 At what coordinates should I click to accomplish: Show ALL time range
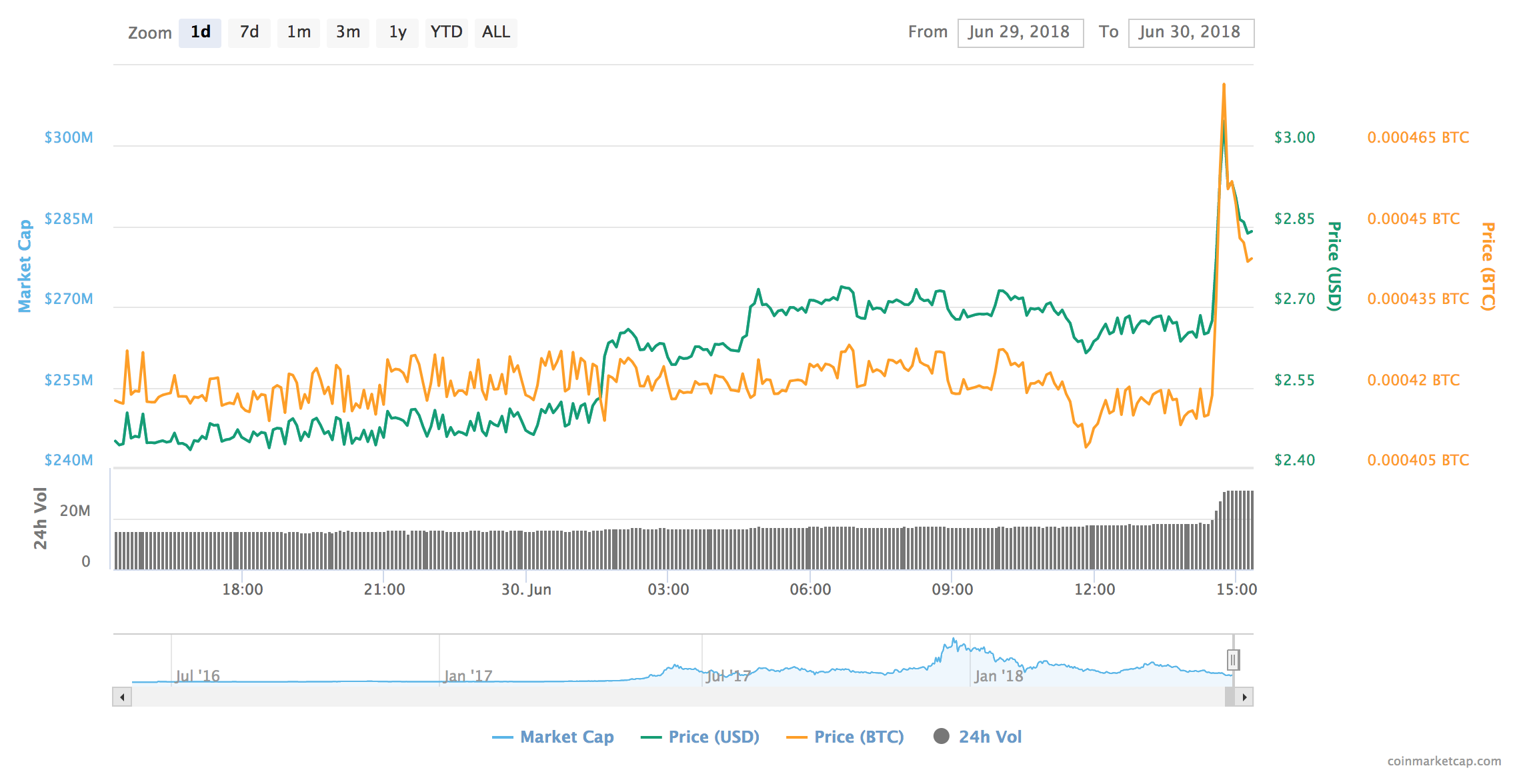(x=496, y=33)
